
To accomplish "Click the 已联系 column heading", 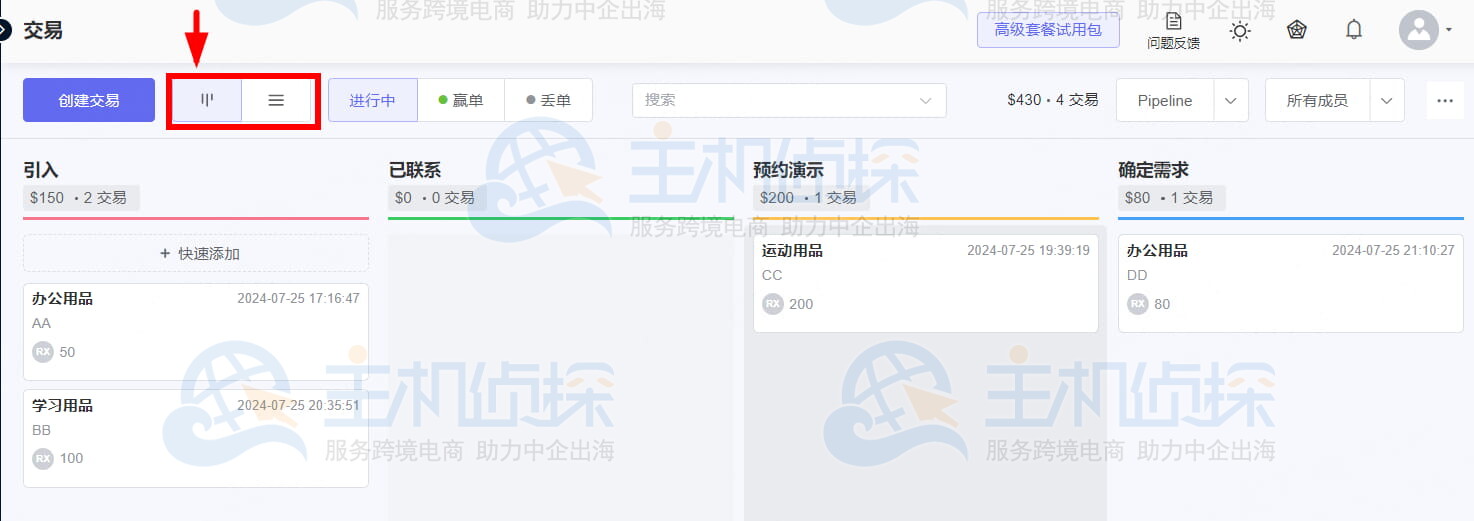I will [415, 170].
